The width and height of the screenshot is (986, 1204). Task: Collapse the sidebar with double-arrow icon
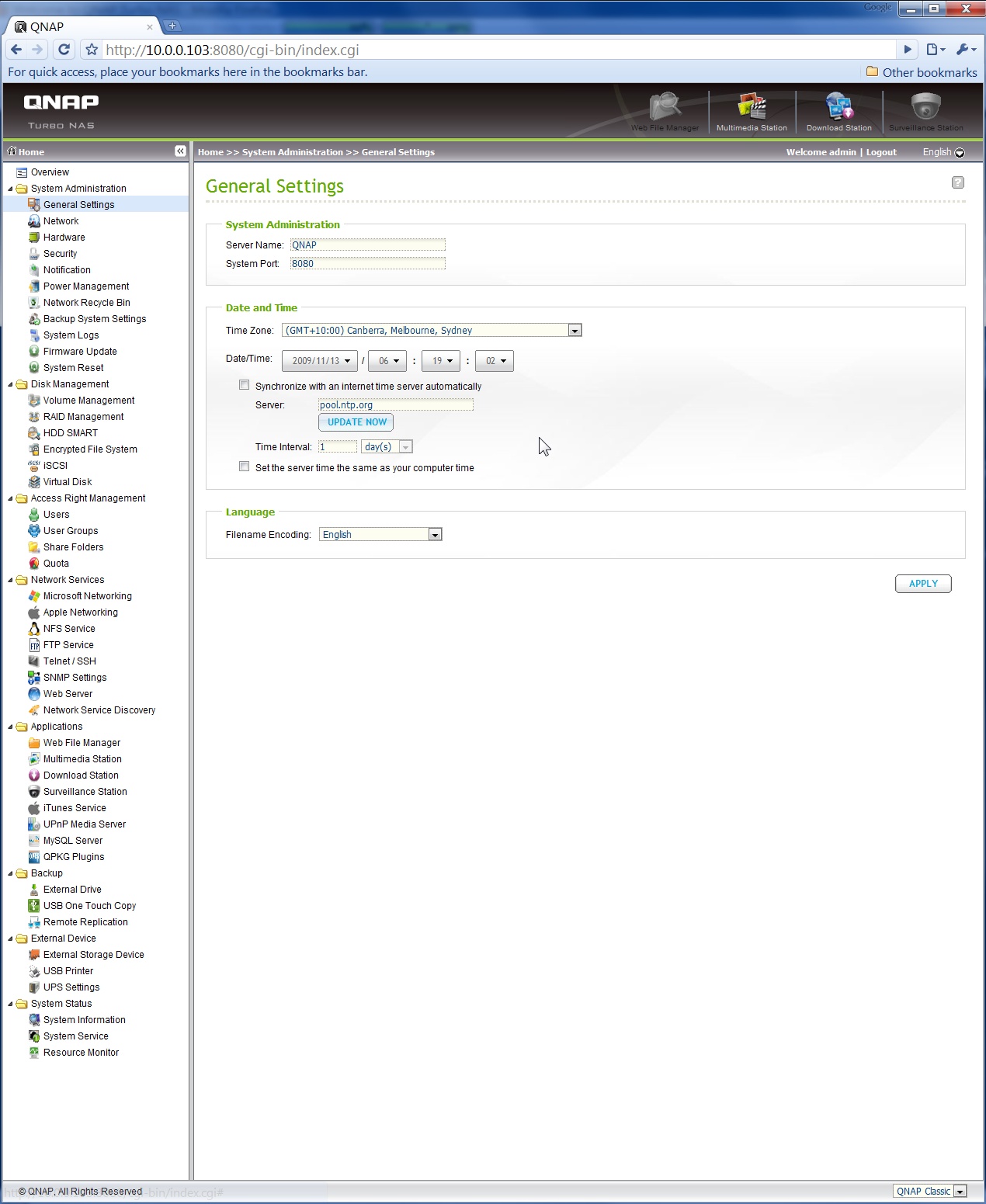[x=180, y=151]
